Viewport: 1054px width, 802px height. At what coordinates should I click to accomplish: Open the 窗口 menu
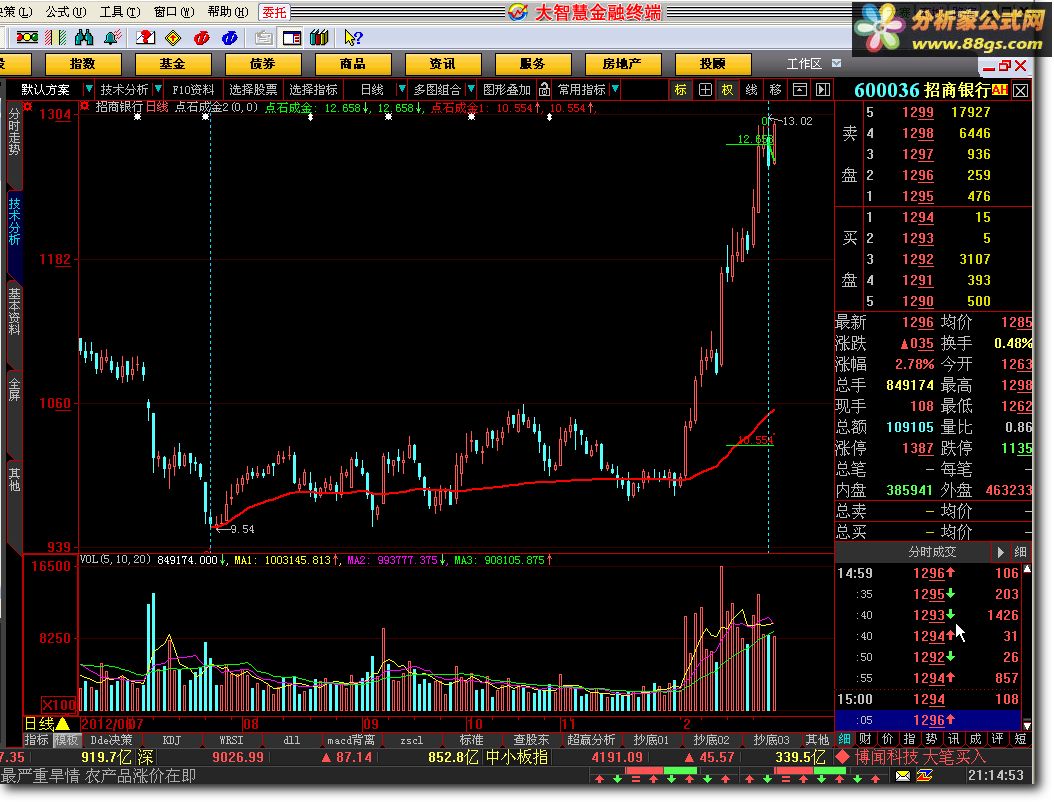173,12
